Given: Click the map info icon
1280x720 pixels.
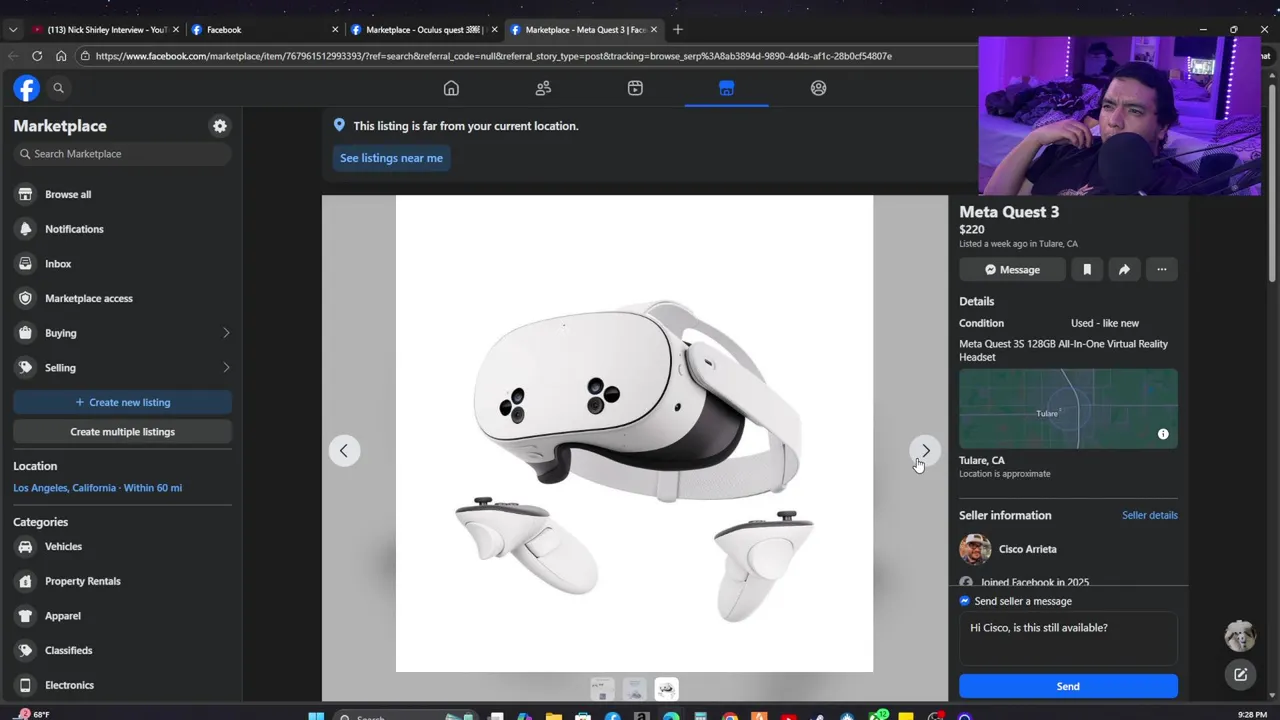Looking at the screenshot, I should click(1163, 434).
